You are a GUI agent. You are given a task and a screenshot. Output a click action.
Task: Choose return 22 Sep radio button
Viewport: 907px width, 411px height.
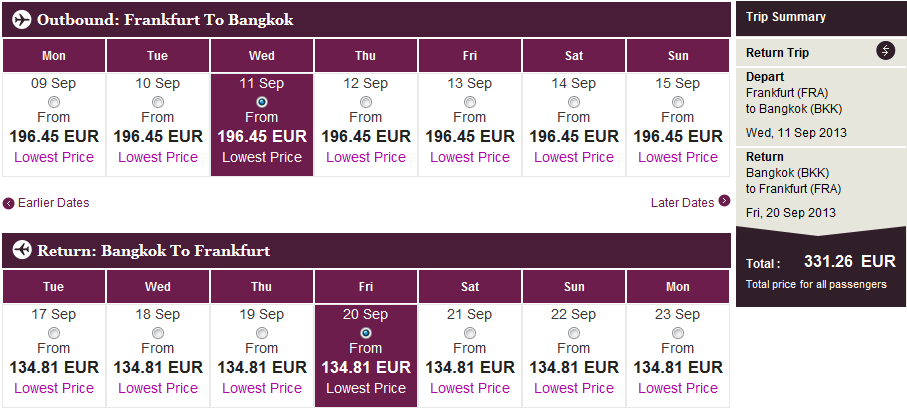574,333
